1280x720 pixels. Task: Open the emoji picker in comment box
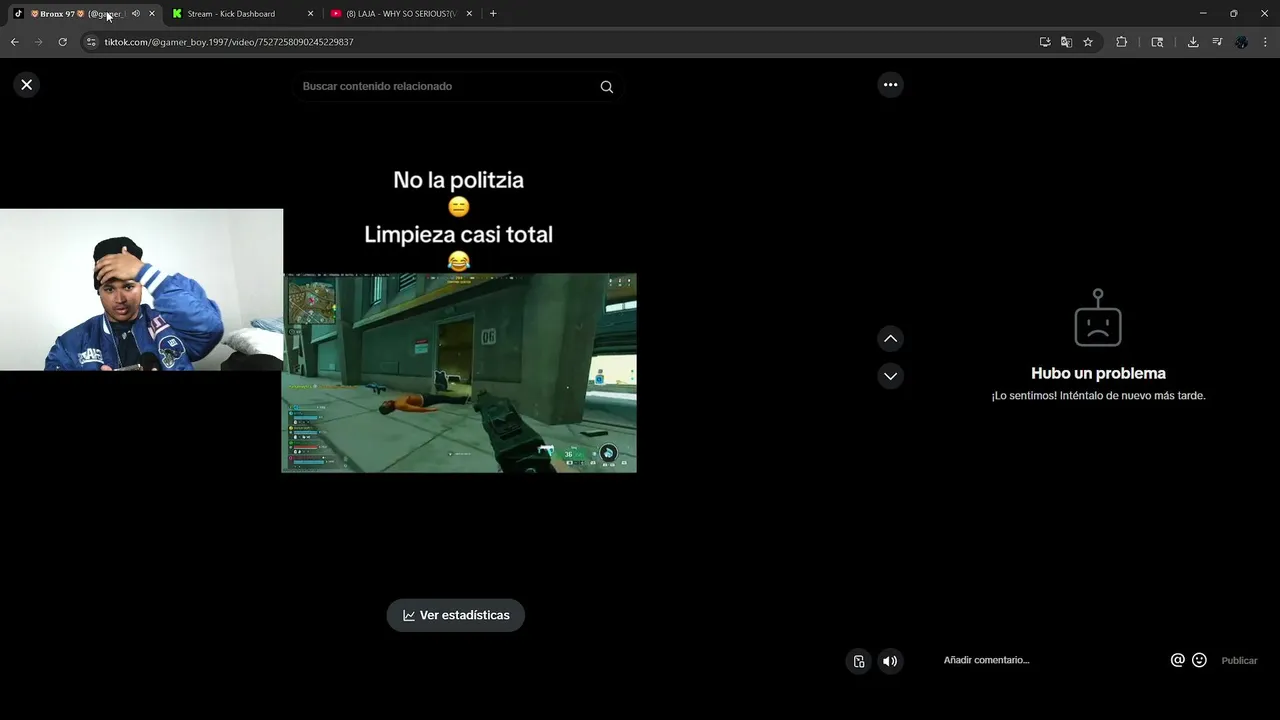[1199, 660]
